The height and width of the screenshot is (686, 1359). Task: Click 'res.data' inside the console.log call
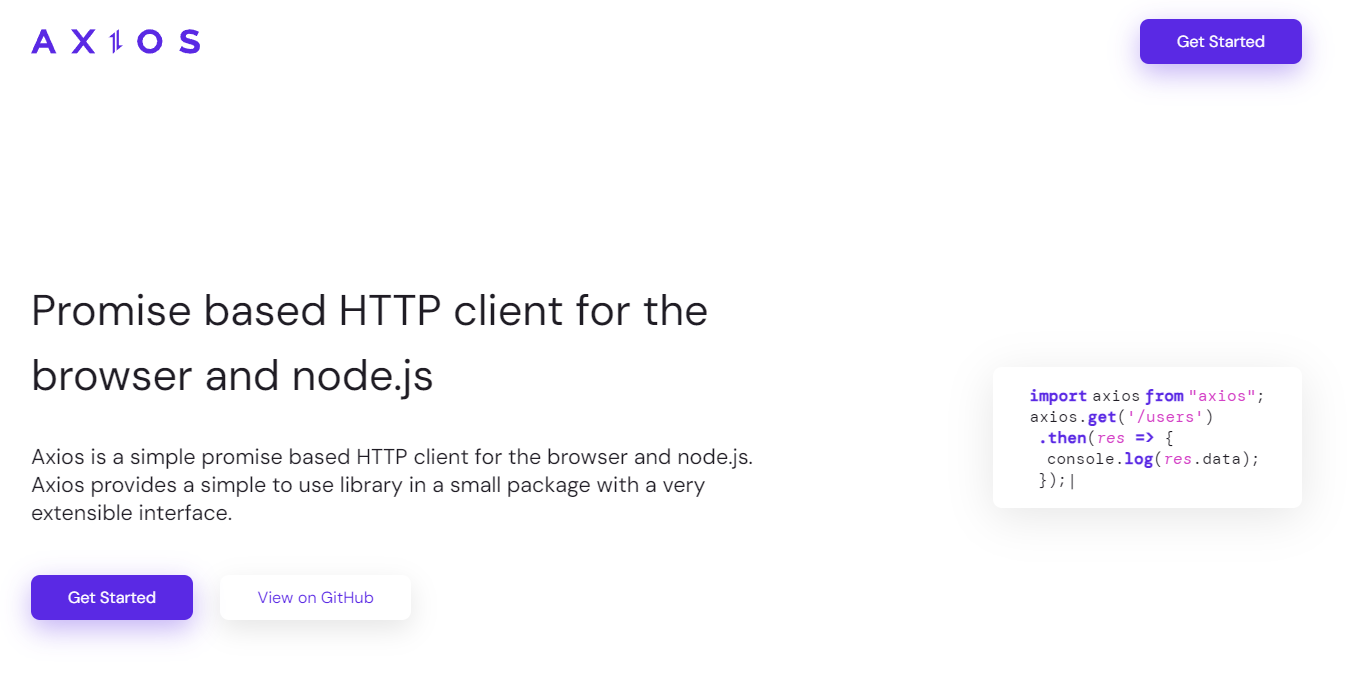pyautogui.click(x=1203, y=459)
